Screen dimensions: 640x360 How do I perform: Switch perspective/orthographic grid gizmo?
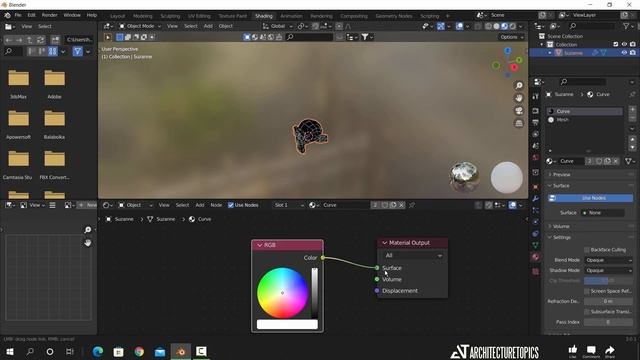pos(519,123)
